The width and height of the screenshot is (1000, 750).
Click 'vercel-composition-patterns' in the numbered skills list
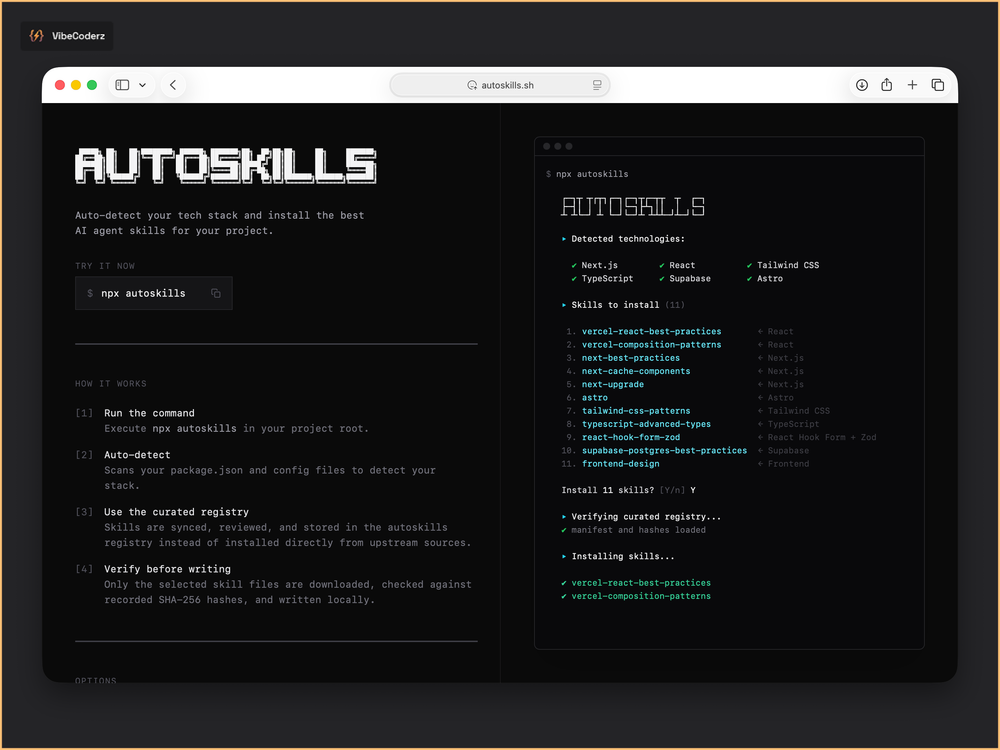tap(651, 345)
